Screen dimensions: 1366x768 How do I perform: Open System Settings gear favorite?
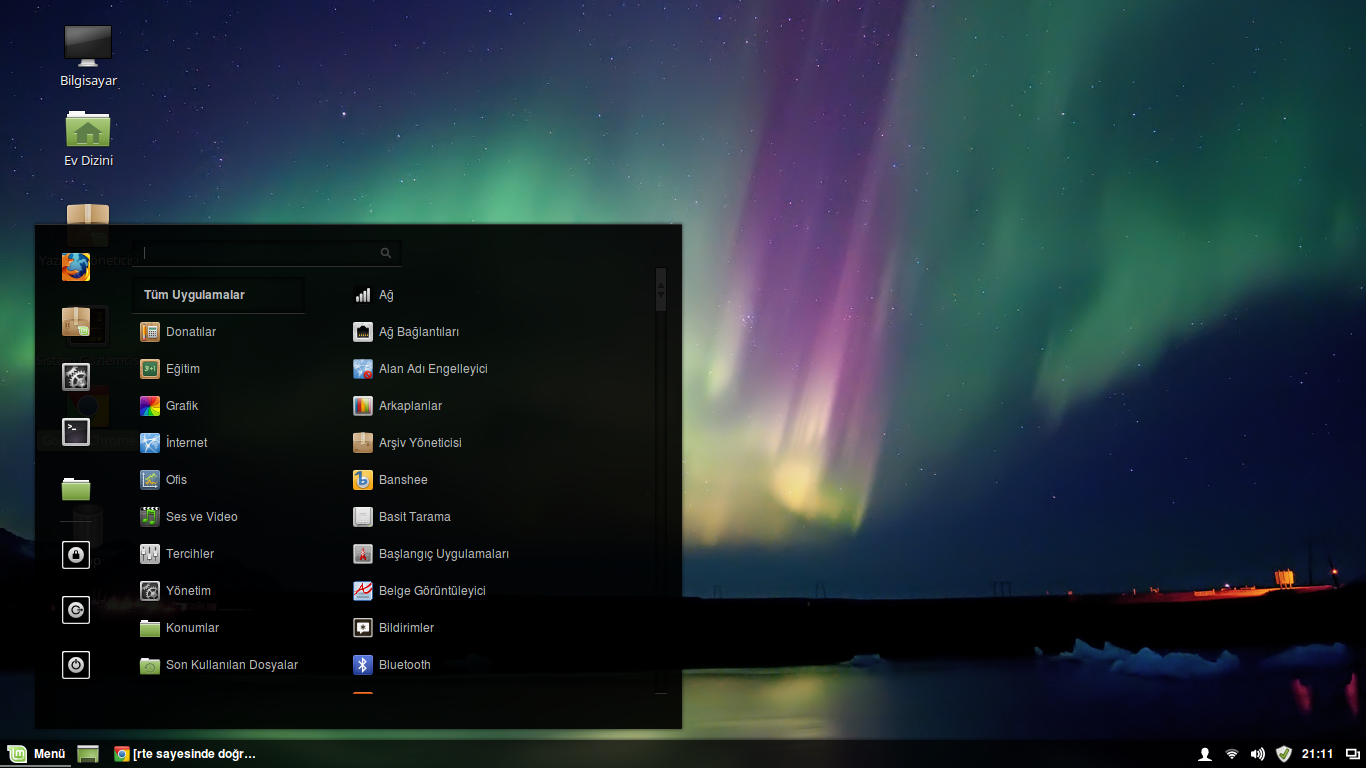(76, 377)
